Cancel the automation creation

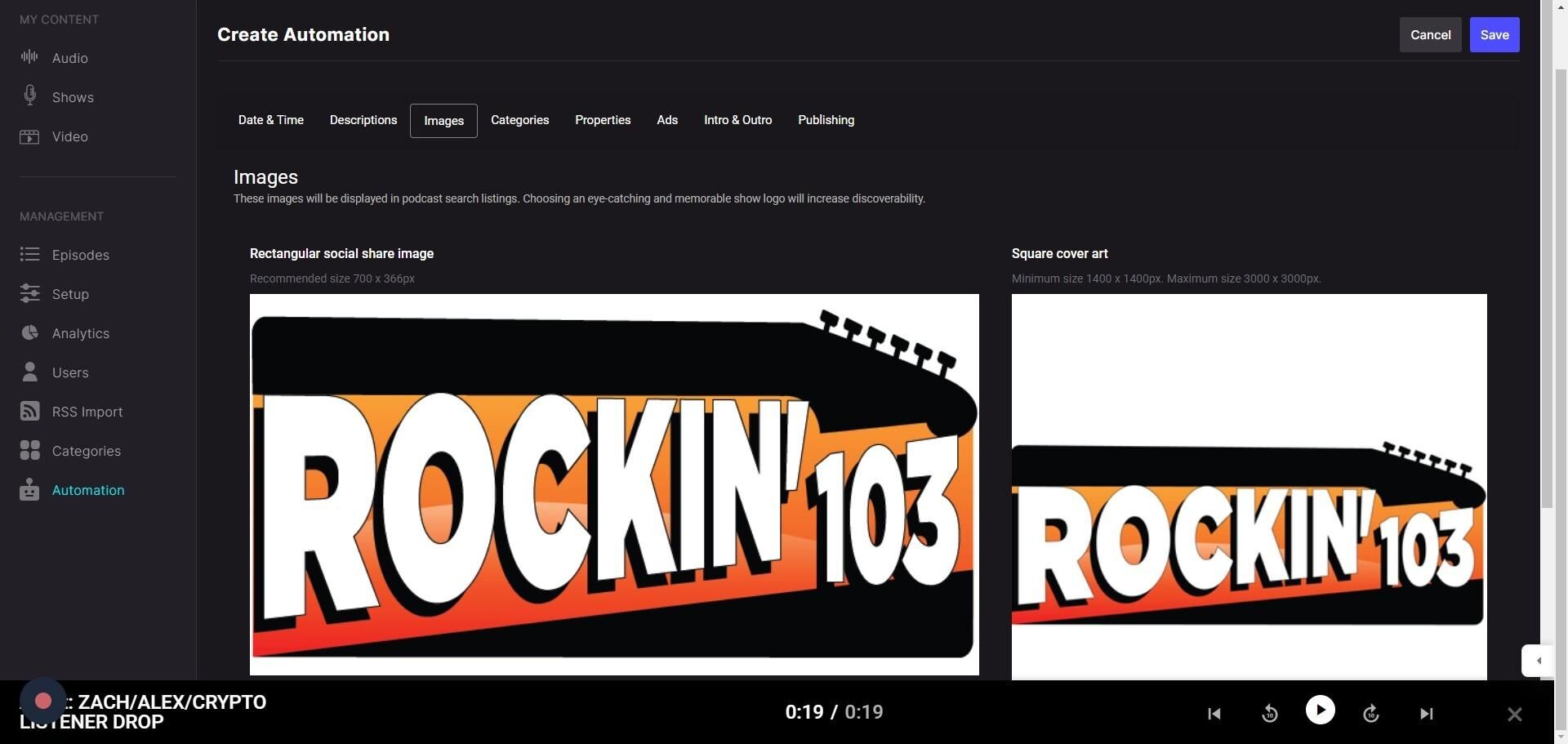point(1431,35)
